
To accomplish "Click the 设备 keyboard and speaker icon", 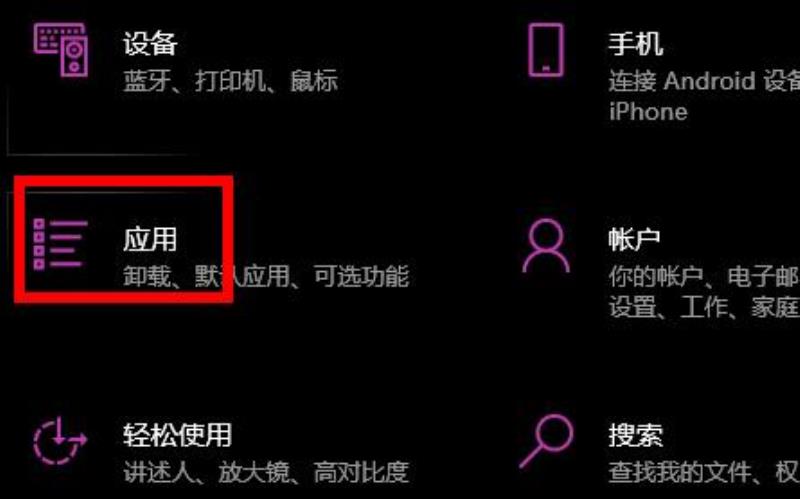I will (61, 49).
